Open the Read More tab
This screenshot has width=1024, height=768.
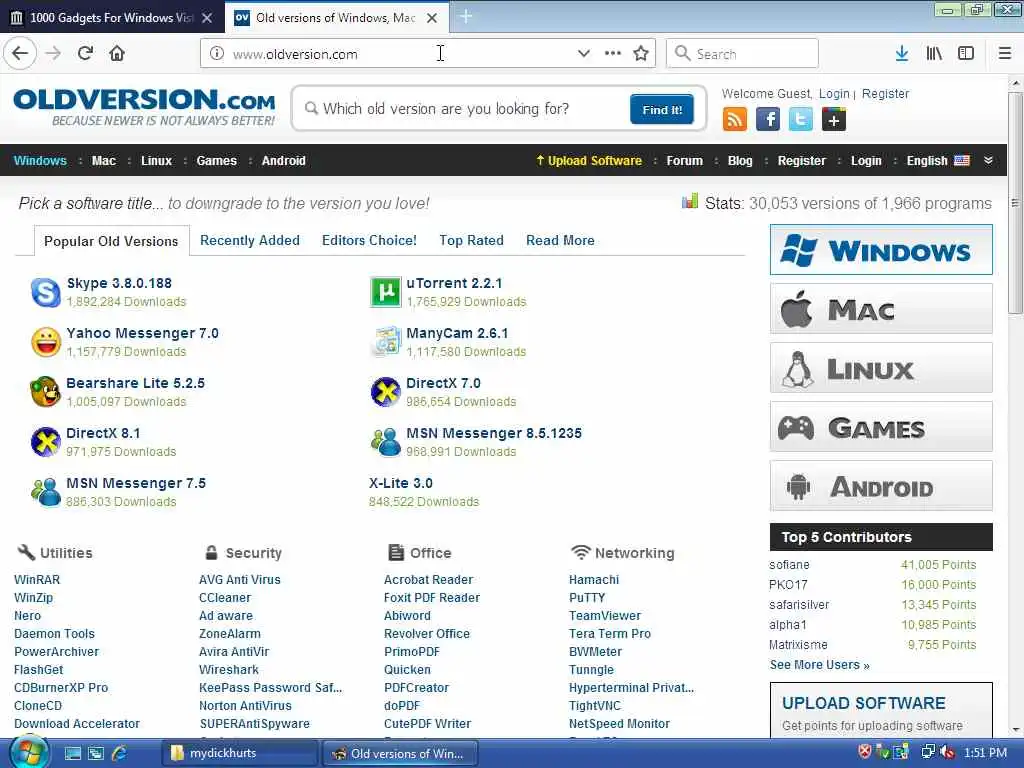tap(560, 240)
